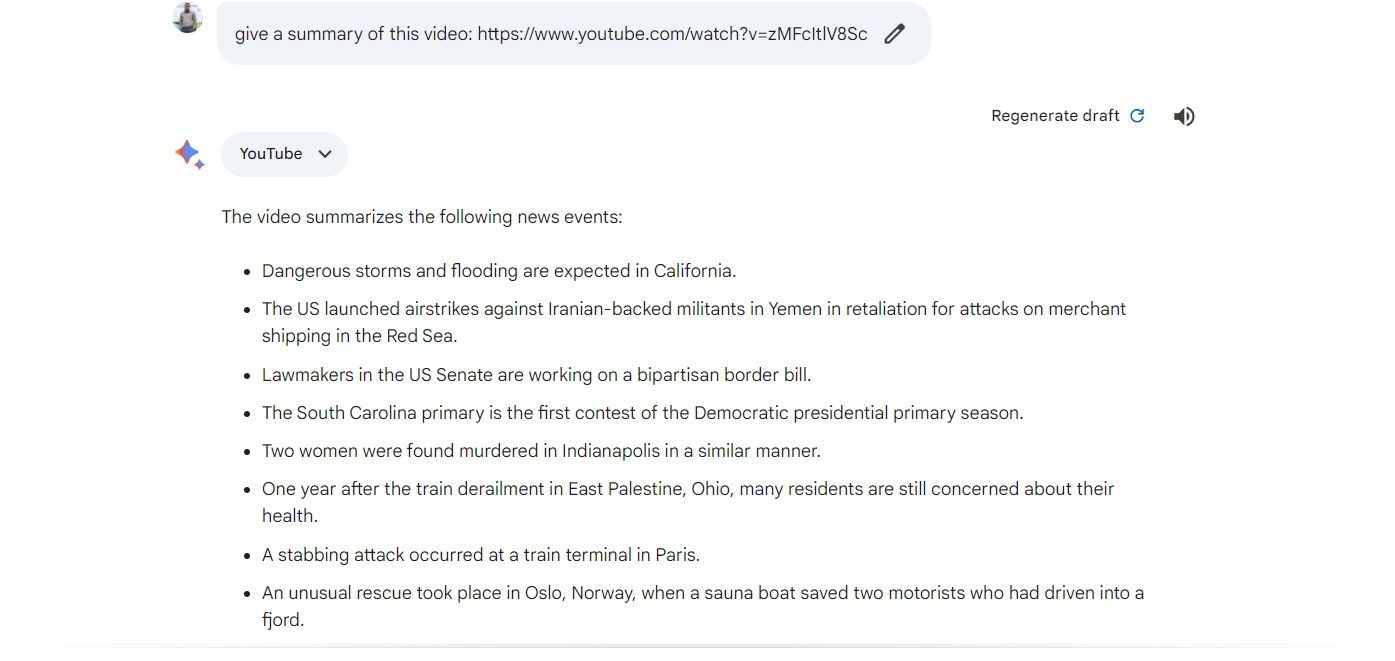Click the Gemini sparkle icon
Image resolution: width=1395 pixels, height=661 pixels.
pyautogui.click(x=189, y=154)
